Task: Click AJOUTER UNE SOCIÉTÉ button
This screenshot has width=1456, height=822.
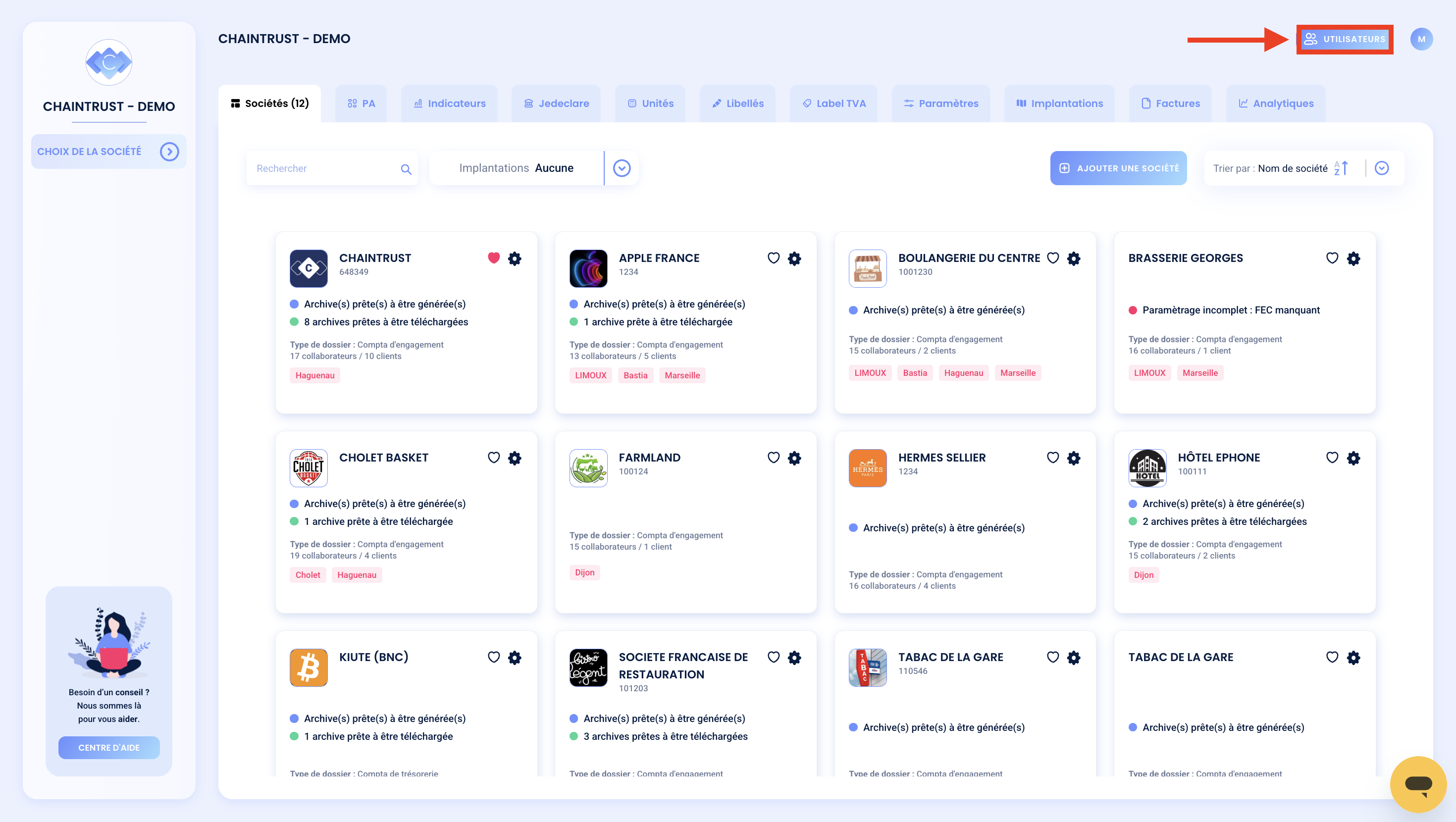Action: 1118,168
